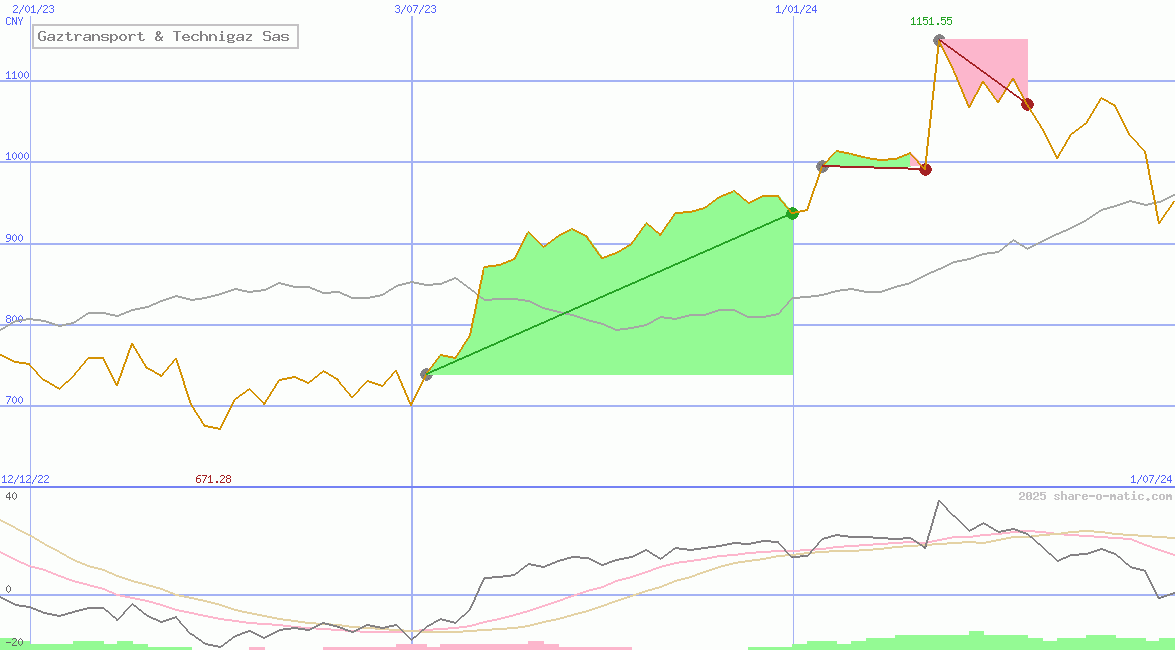Click the green exit marker ending the long trendline
Image resolution: width=1175 pixels, height=650 pixels.
[792, 213]
